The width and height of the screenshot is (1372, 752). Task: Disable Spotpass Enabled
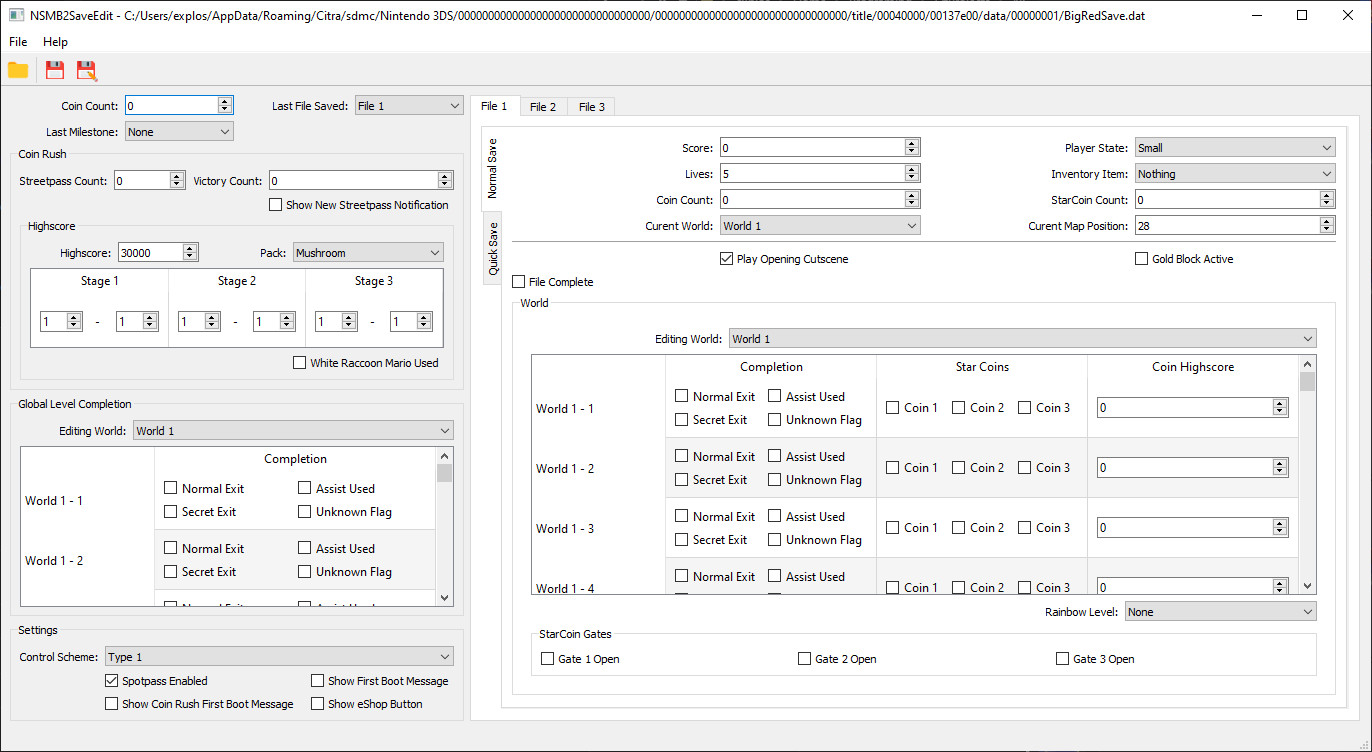point(111,680)
